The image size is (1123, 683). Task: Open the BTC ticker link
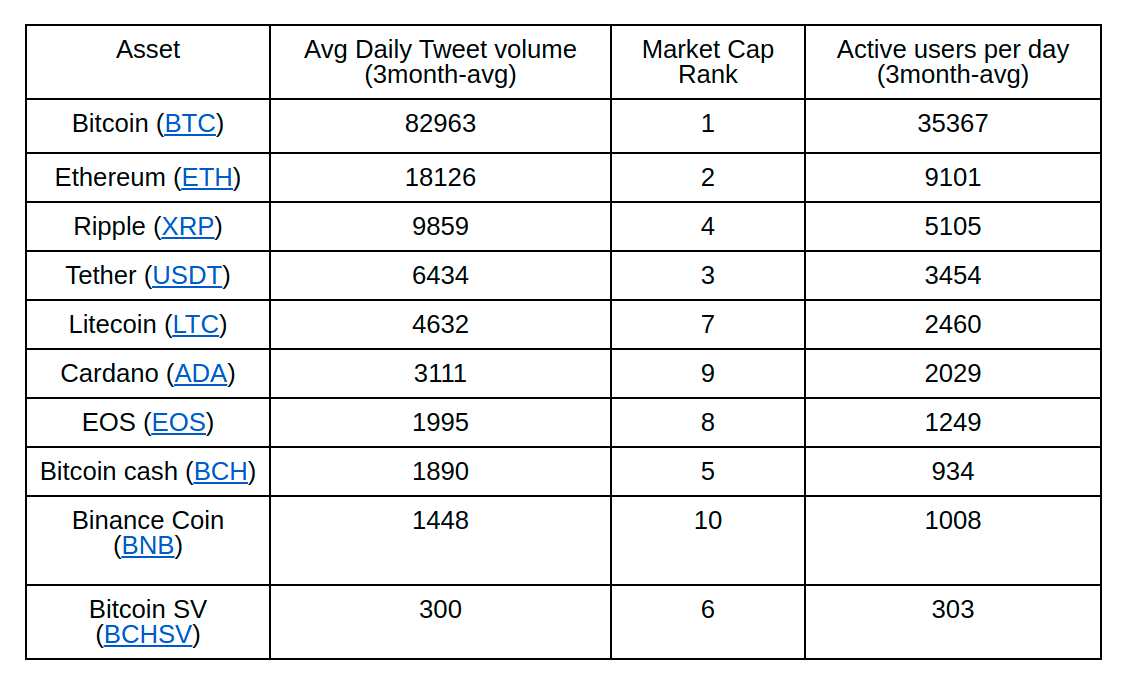click(190, 124)
